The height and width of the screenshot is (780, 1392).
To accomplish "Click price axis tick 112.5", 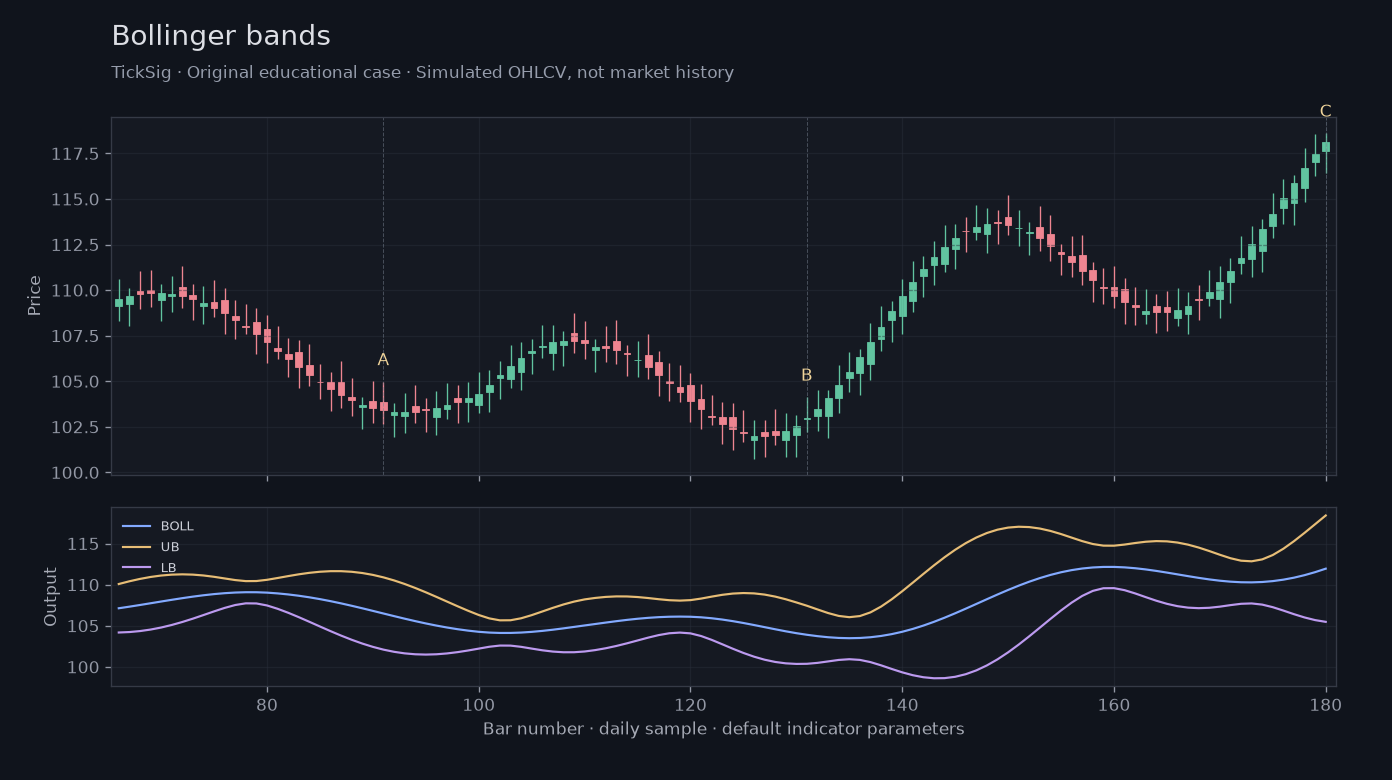I will (x=75, y=245).
